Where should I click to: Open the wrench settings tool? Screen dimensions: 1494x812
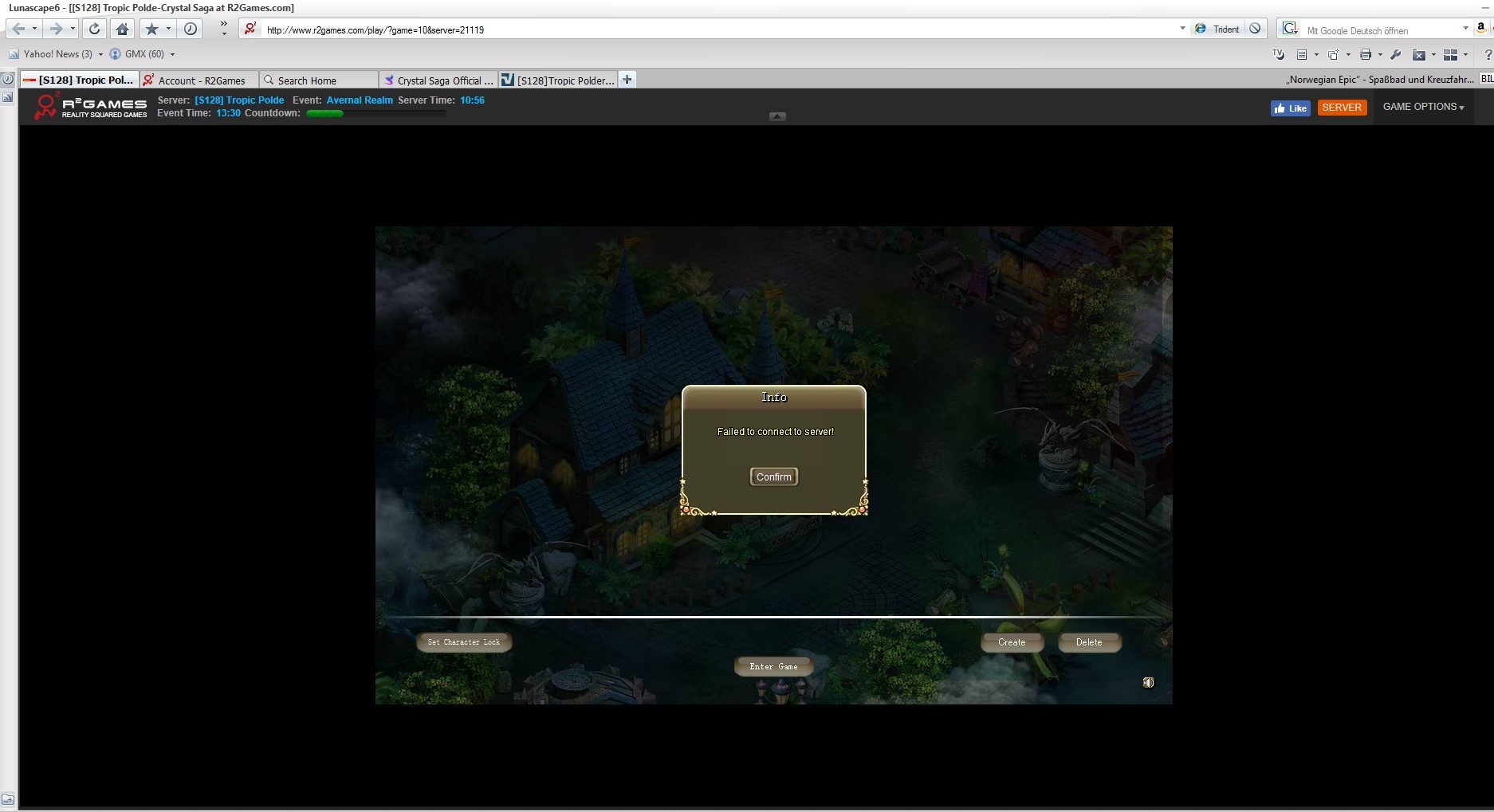(x=1395, y=55)
